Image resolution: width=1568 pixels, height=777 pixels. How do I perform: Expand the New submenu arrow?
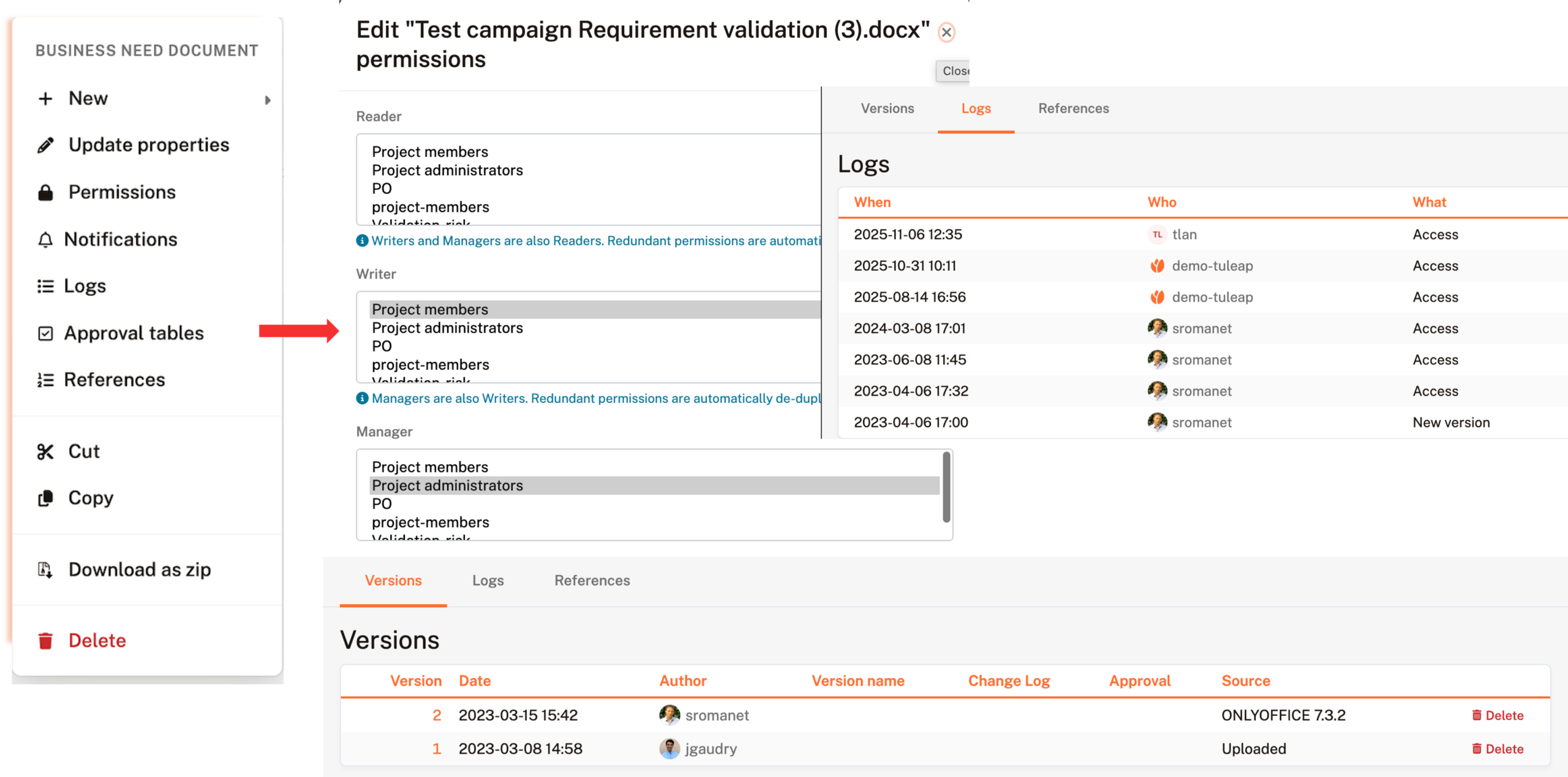(x=268, y=100)
